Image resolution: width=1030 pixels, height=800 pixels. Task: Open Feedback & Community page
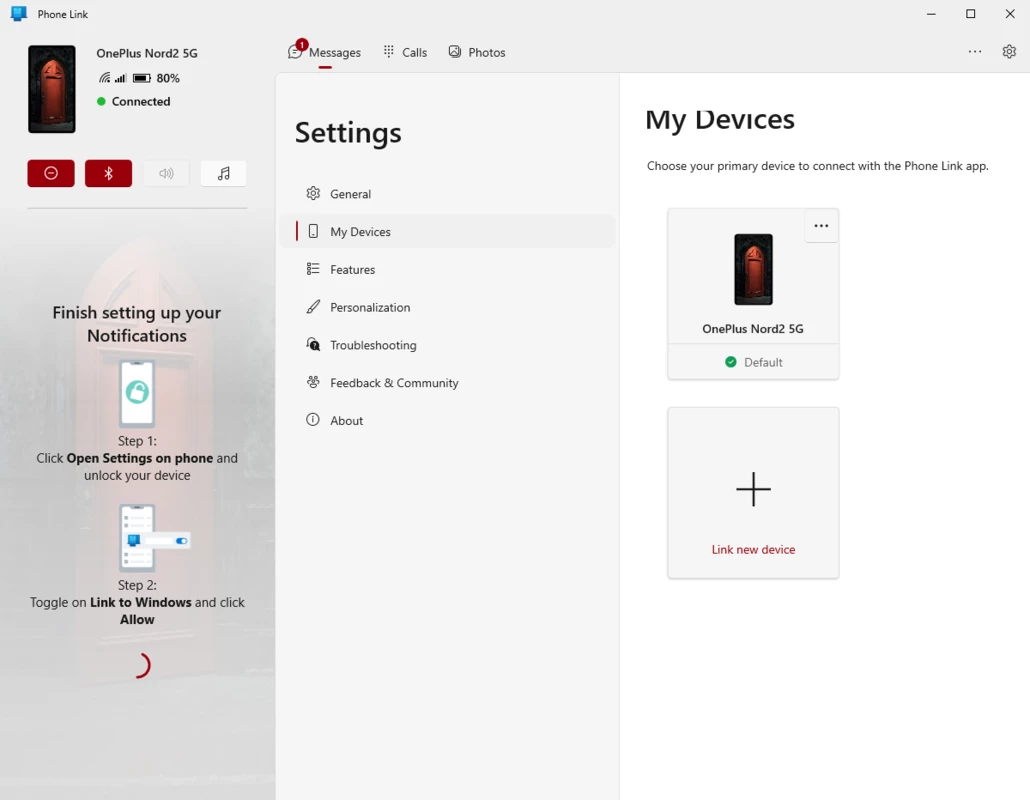(394, 383)
